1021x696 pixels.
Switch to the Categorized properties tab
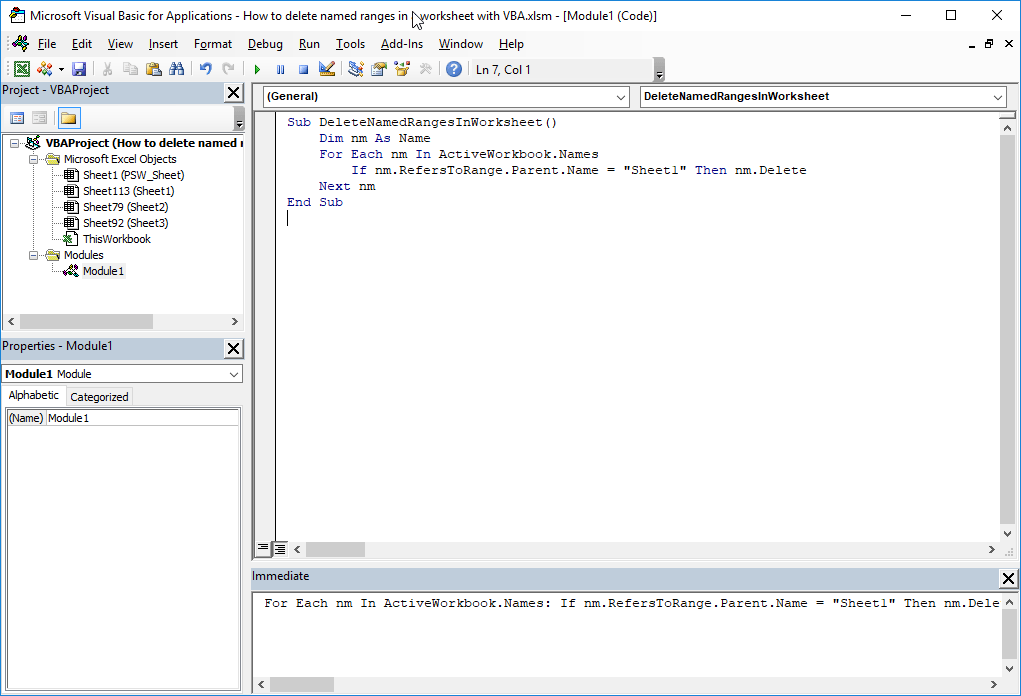[98, 396]
